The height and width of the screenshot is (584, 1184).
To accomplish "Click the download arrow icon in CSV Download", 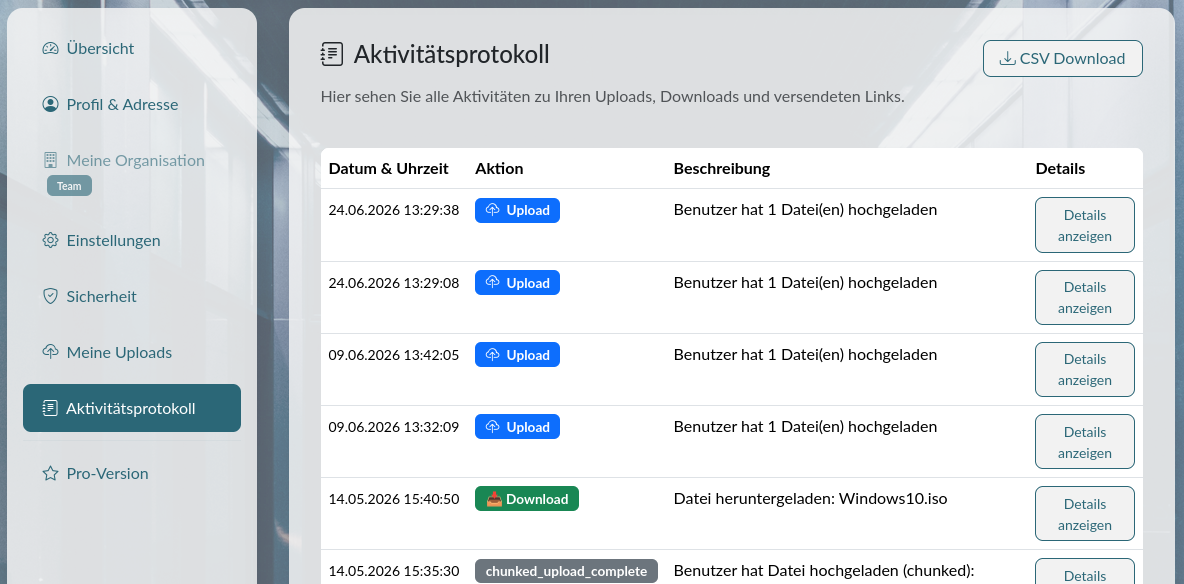I will [x=1007, y=59].
